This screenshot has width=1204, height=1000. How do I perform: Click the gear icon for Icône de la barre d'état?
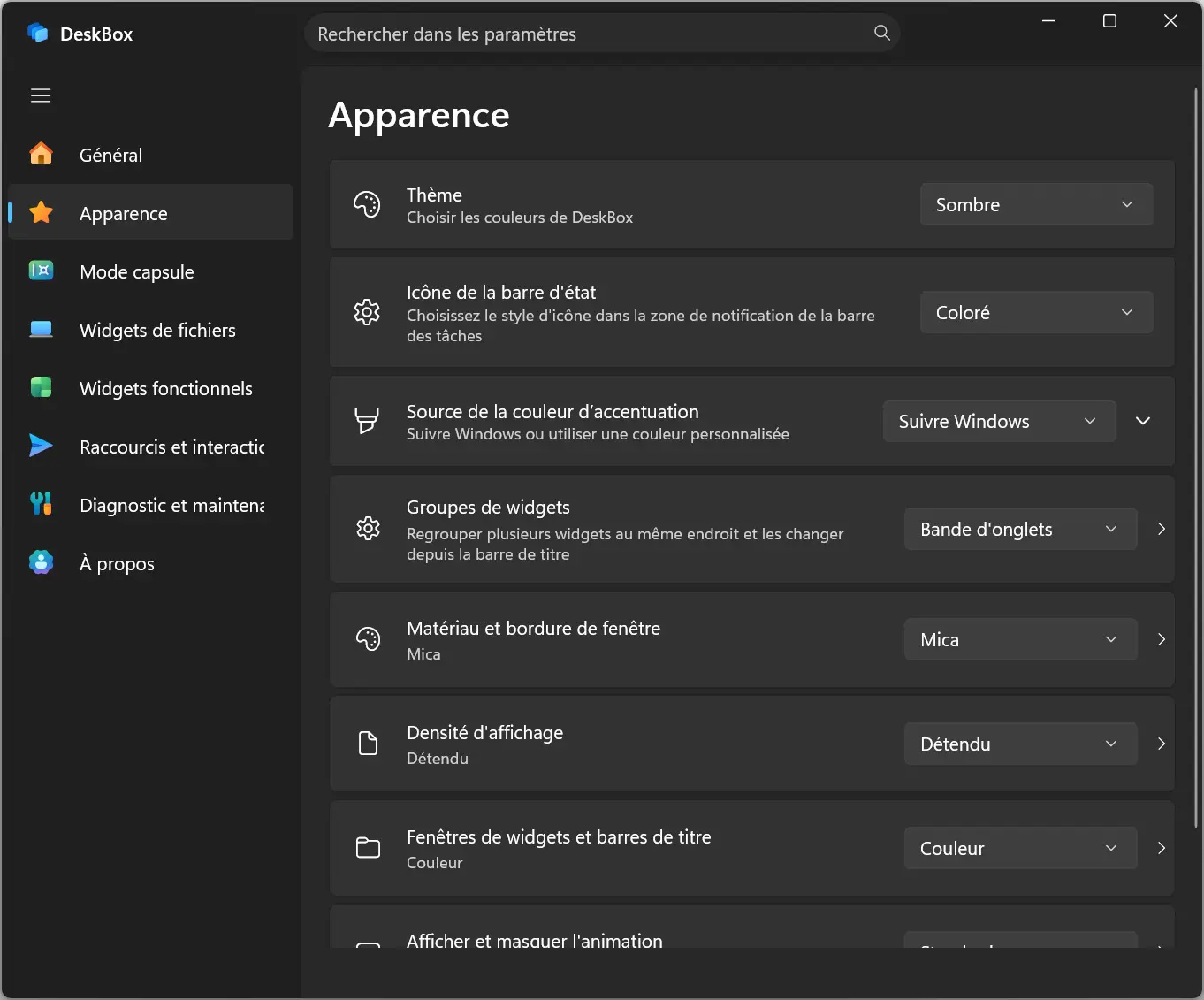[367, 311]
